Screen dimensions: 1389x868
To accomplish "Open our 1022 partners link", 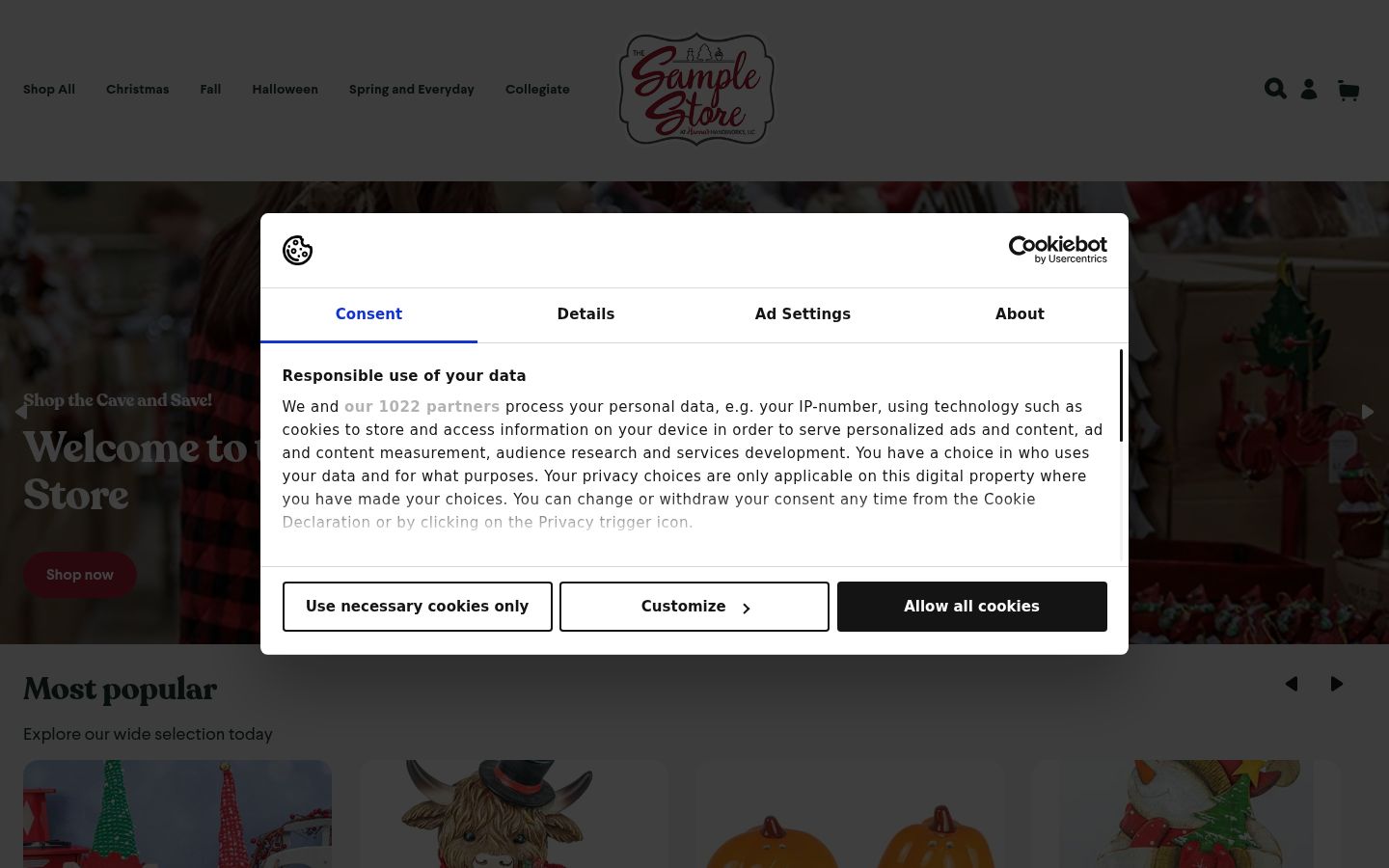I will click(422, 407).
